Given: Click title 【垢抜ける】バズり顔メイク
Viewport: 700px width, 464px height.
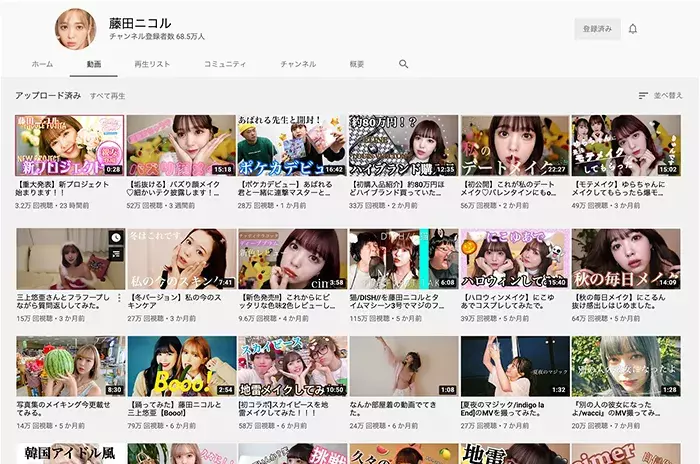Looking at the screenshot, I should [174, 188].
